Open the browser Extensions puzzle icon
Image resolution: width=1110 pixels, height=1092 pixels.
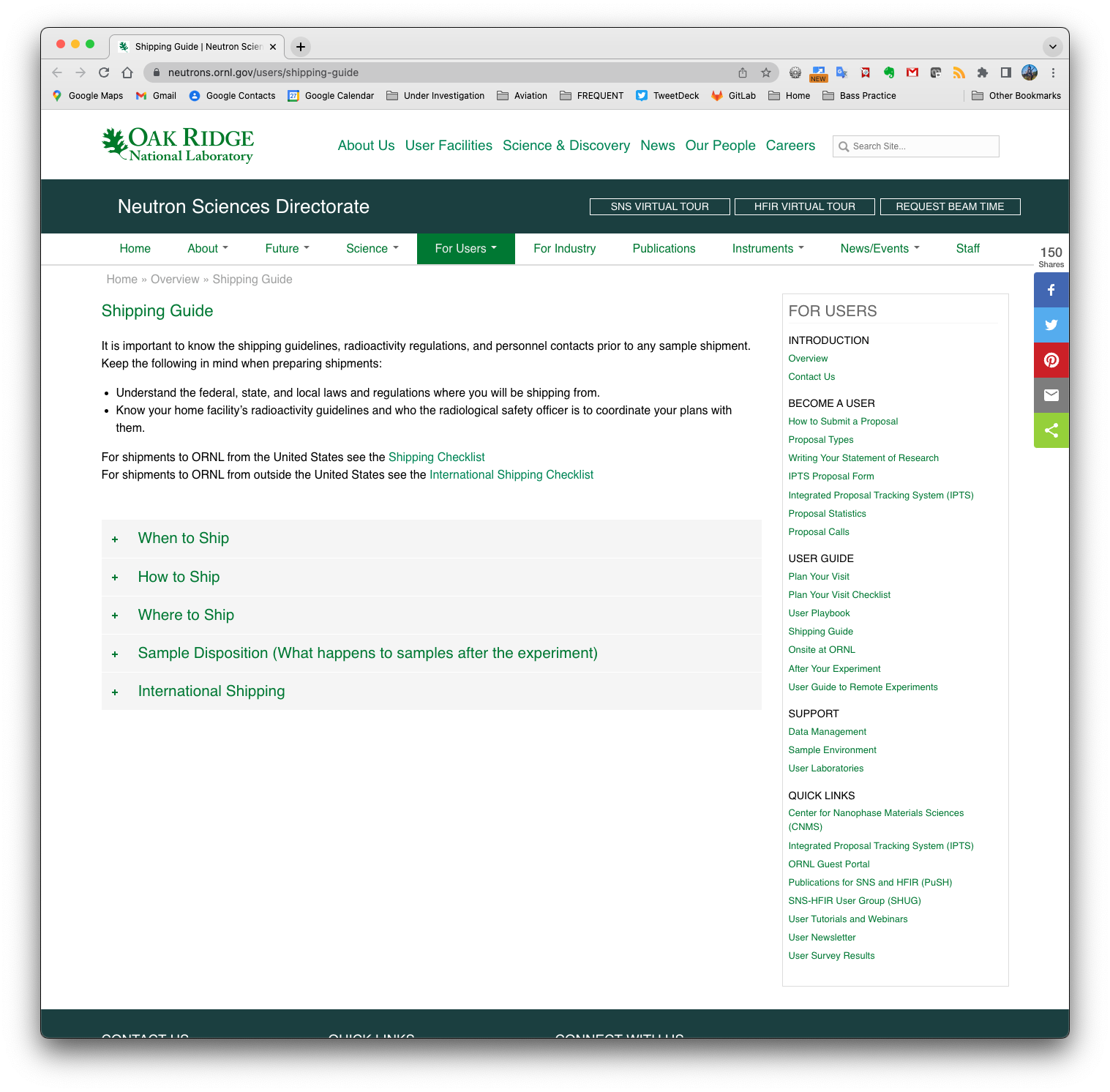tap(982, 72)
